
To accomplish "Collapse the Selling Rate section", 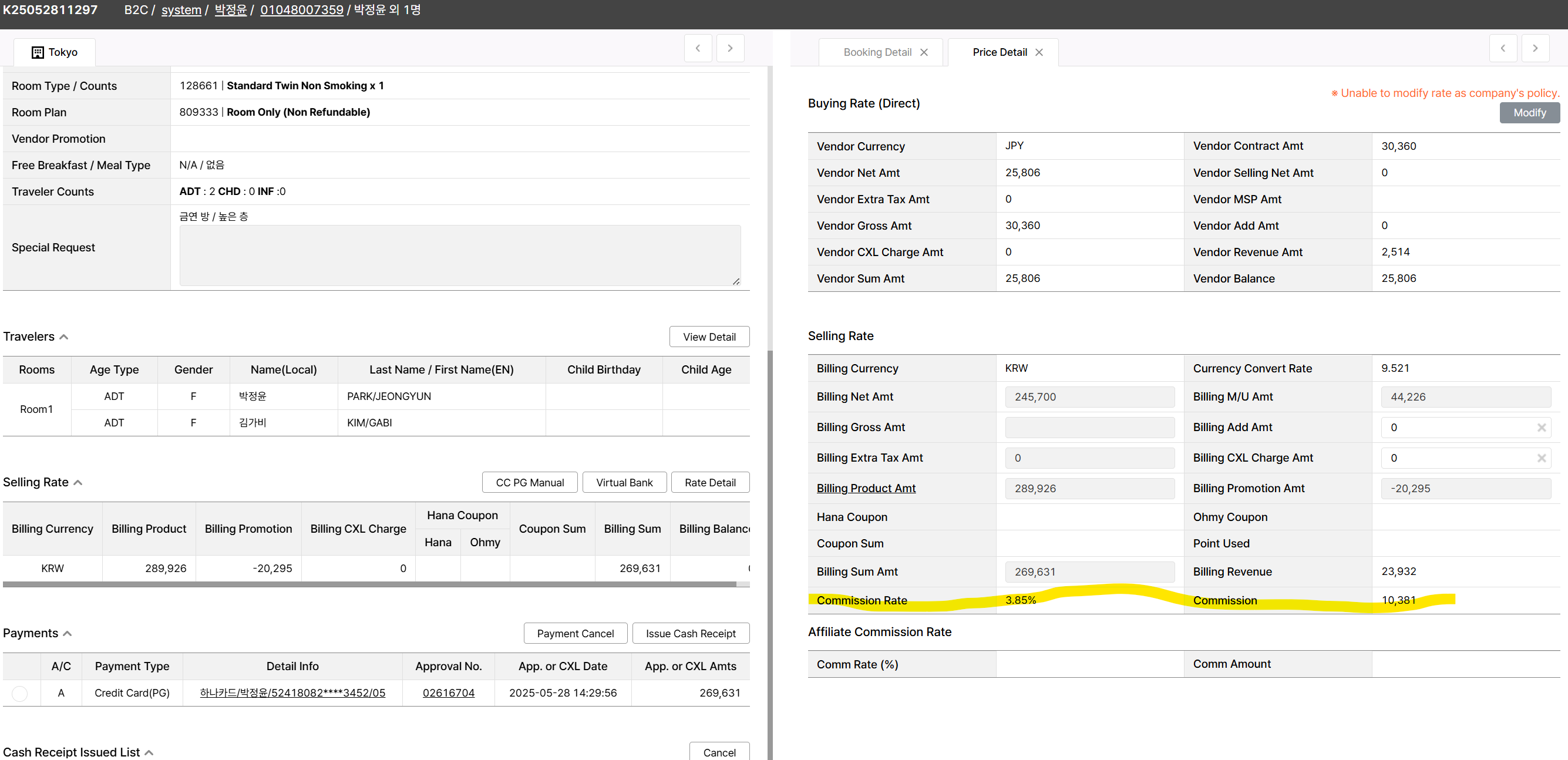I will pos(78,482).
